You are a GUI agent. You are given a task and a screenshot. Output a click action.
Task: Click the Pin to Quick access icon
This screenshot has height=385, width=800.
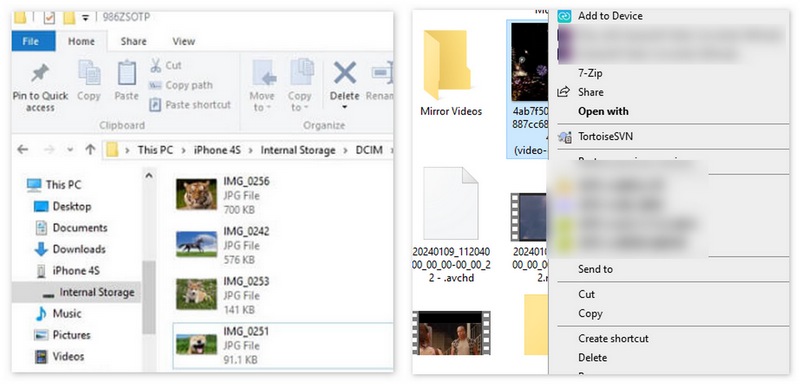pyautogui.click(x=40, y=74)
